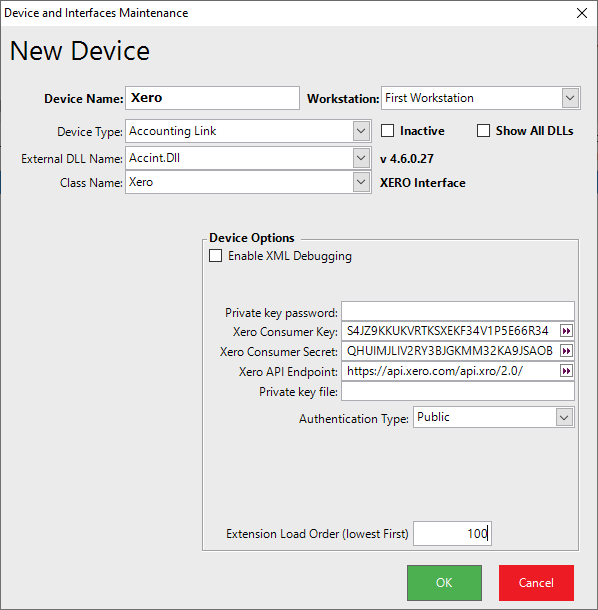Select the Private key file field

[x=458, y=391]
